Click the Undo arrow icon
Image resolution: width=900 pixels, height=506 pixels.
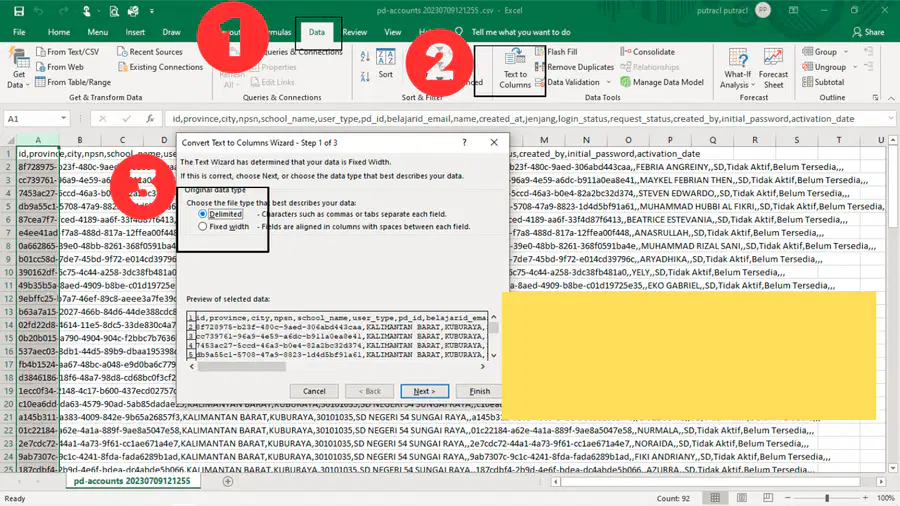(38, 11)
